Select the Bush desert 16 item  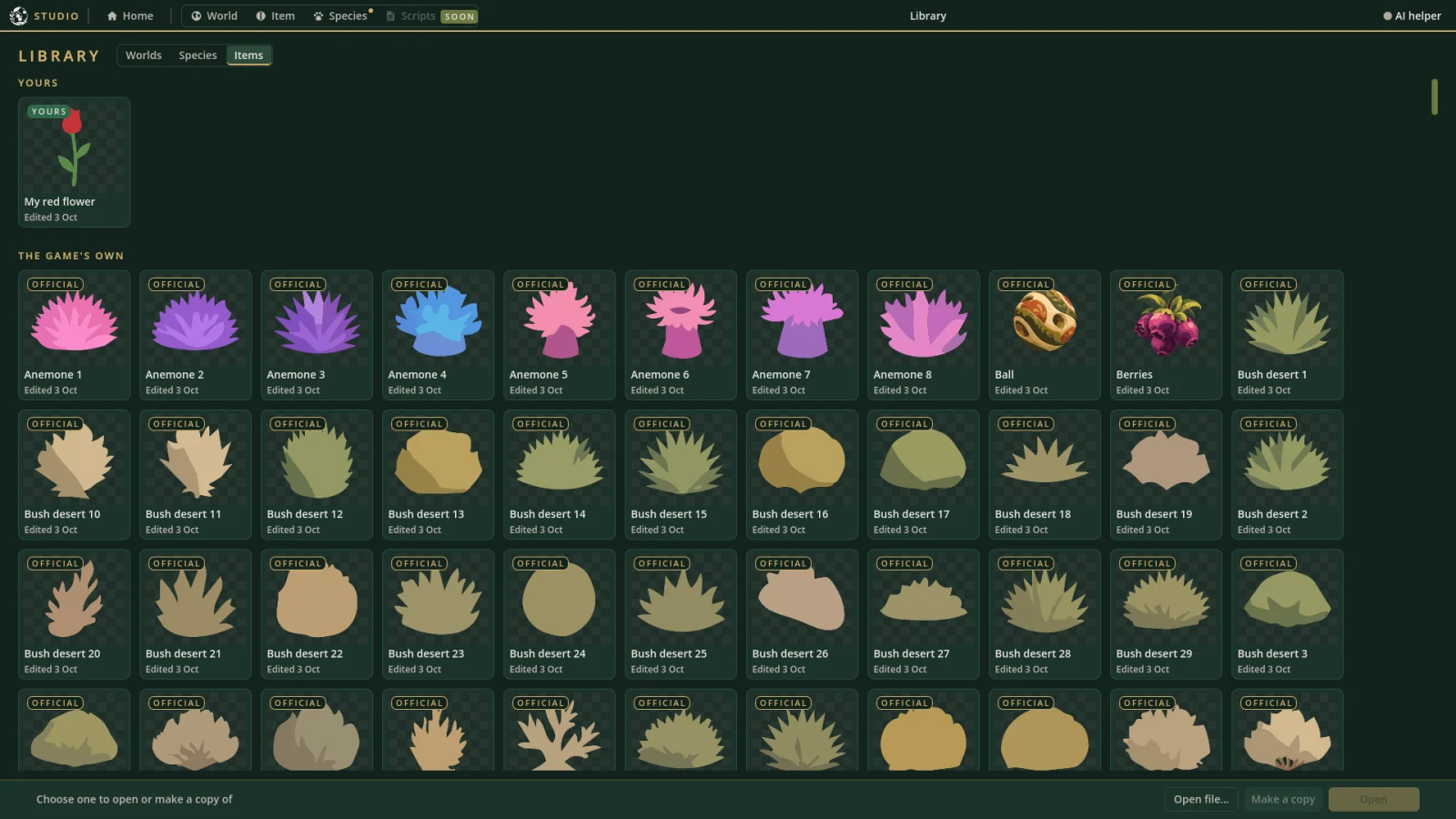click(802, 474)
